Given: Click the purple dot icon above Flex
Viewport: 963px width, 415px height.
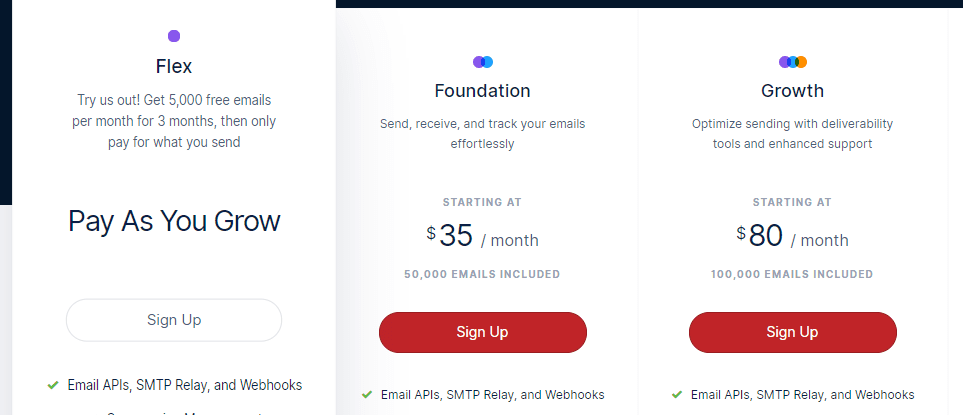Looking at the screenshot, I should pyautogui.click(x=174, y=36).
